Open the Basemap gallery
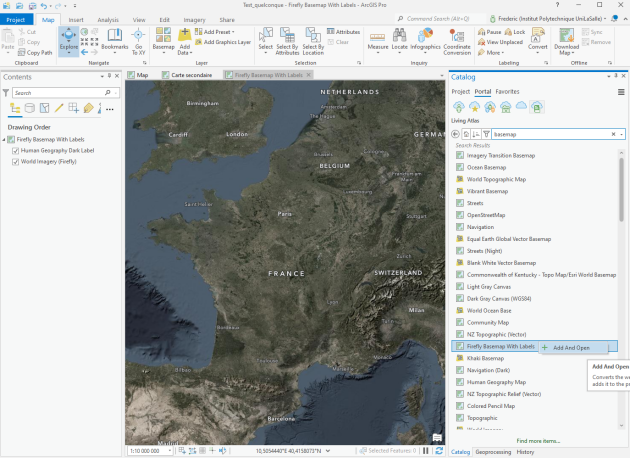The width and height of the screenshot is (630, 458). point(164,41)
